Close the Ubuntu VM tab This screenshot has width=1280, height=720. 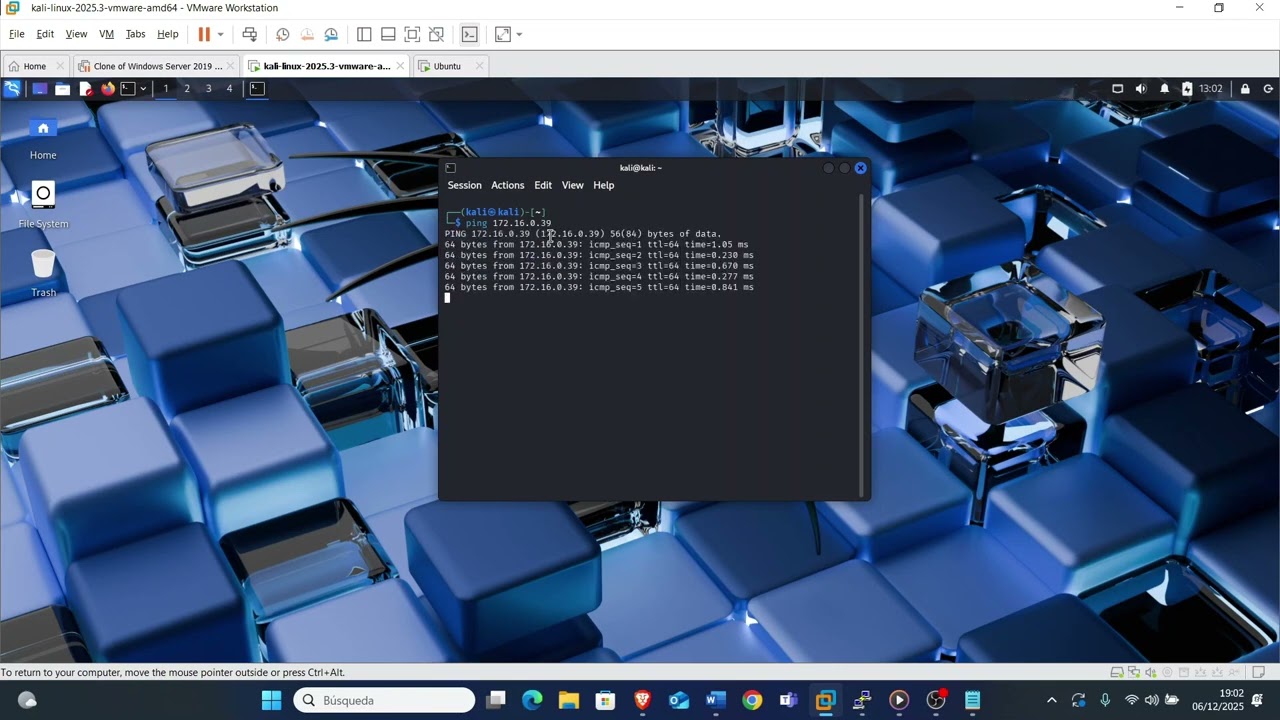[479, 66]
